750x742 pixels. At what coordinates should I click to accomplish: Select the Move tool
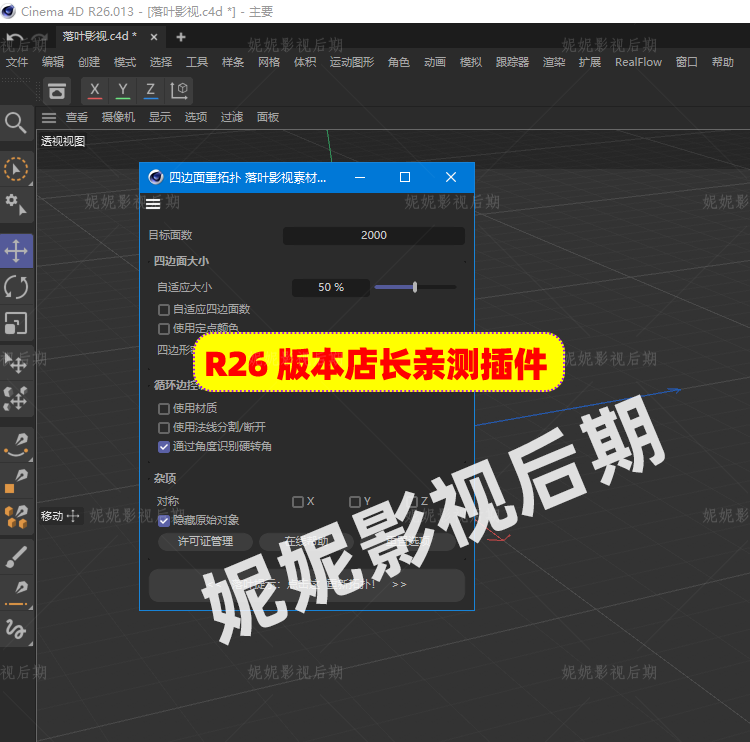(x=16, y=251)
